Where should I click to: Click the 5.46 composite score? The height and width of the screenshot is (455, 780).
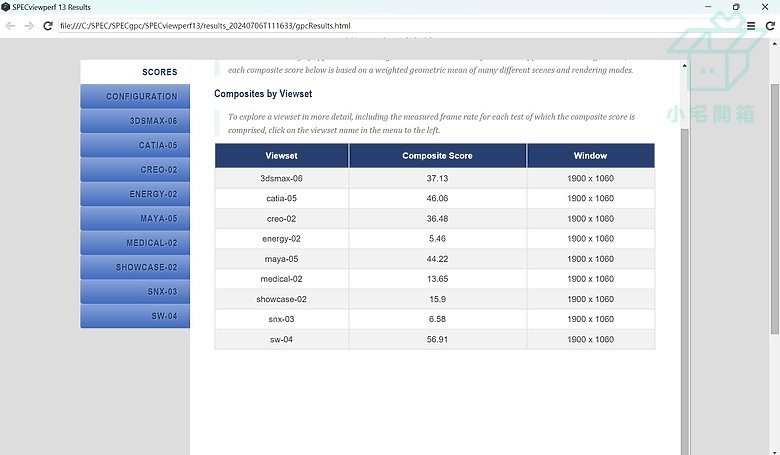pyautogui.click(x=437, y=239)
